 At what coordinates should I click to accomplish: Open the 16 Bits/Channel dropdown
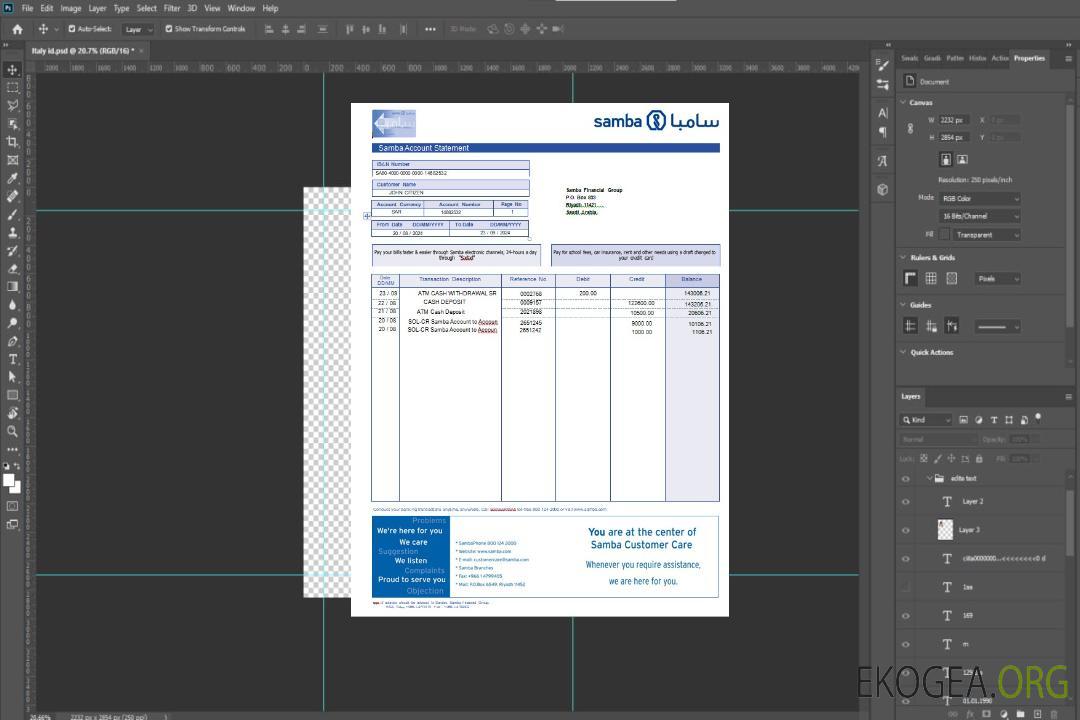[x=979, y=216]
